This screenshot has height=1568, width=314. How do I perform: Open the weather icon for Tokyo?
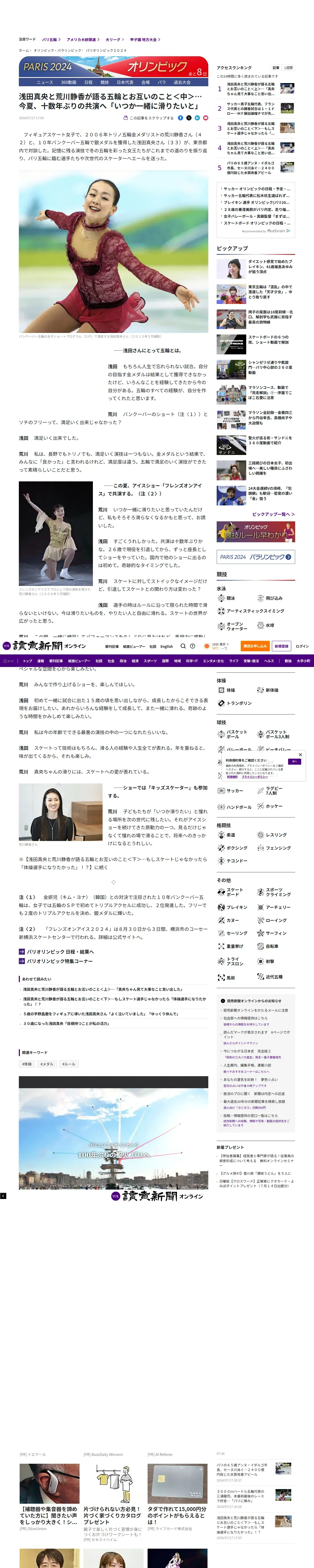pyautogui.click(x=207, y=646)
